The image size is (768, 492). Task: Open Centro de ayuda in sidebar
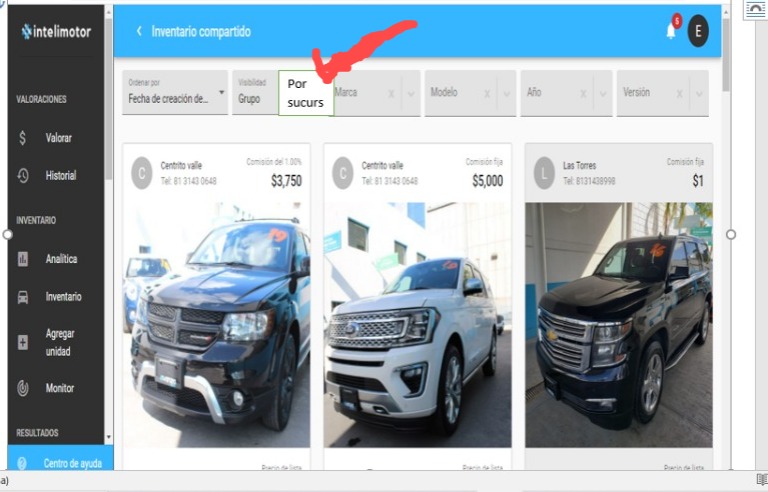tap(60, 463)
